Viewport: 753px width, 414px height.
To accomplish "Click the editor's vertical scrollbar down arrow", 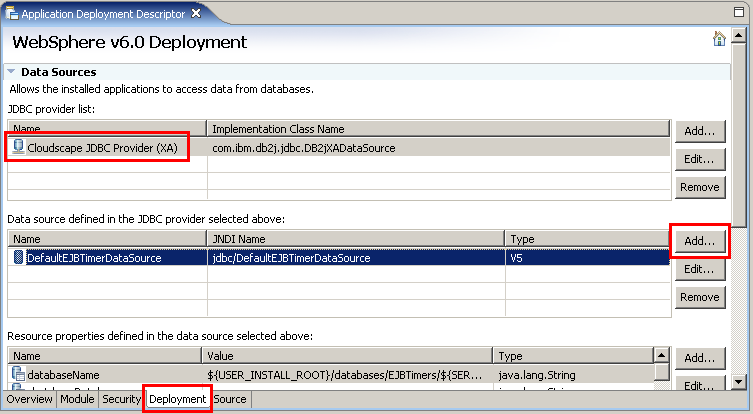I will pos(739,382).
